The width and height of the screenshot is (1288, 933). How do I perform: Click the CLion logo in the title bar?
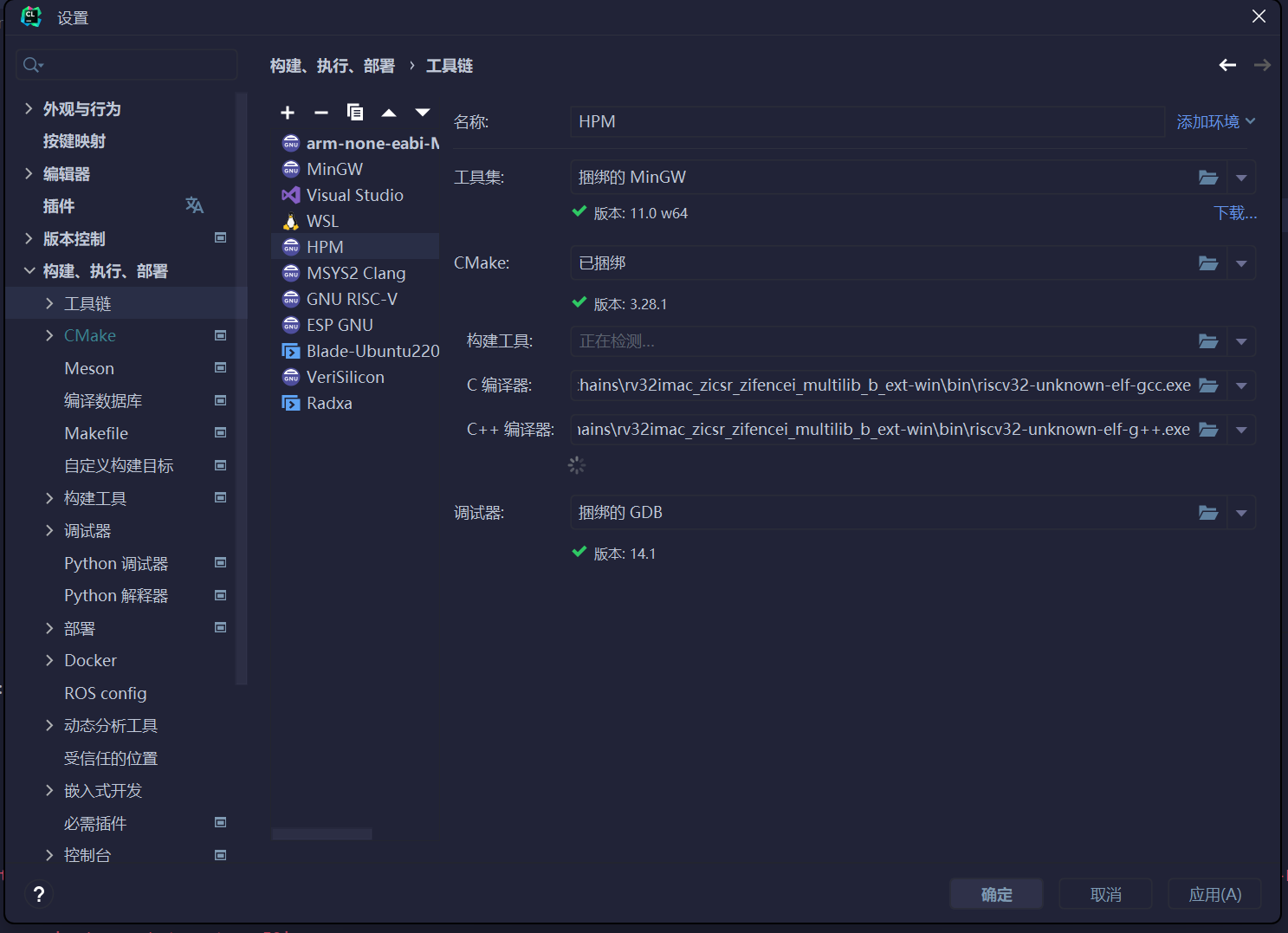tap(31, 17)
